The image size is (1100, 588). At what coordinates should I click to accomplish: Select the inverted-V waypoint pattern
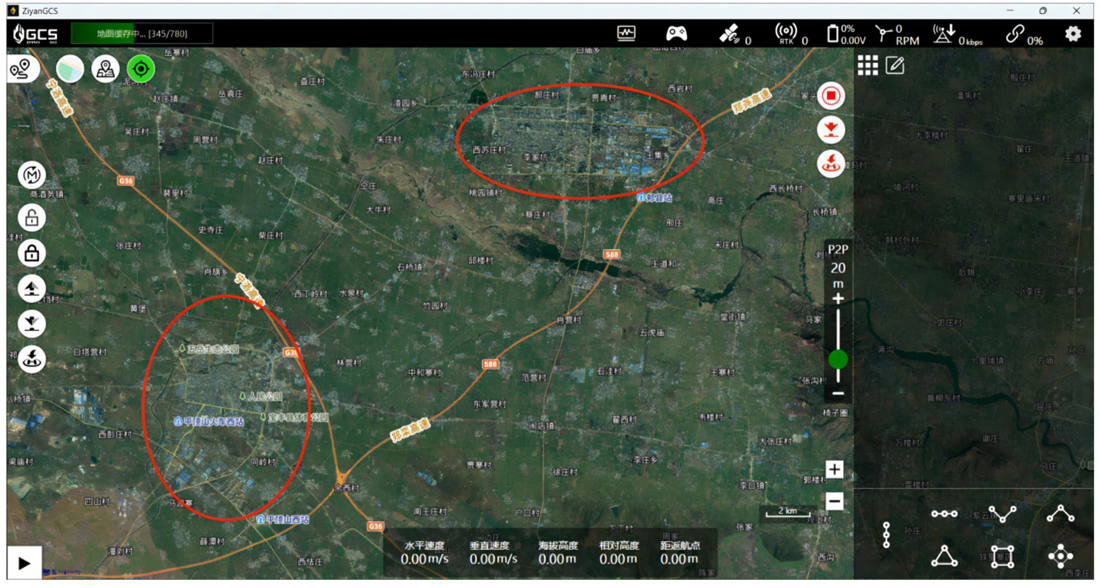pos(1060,514)
